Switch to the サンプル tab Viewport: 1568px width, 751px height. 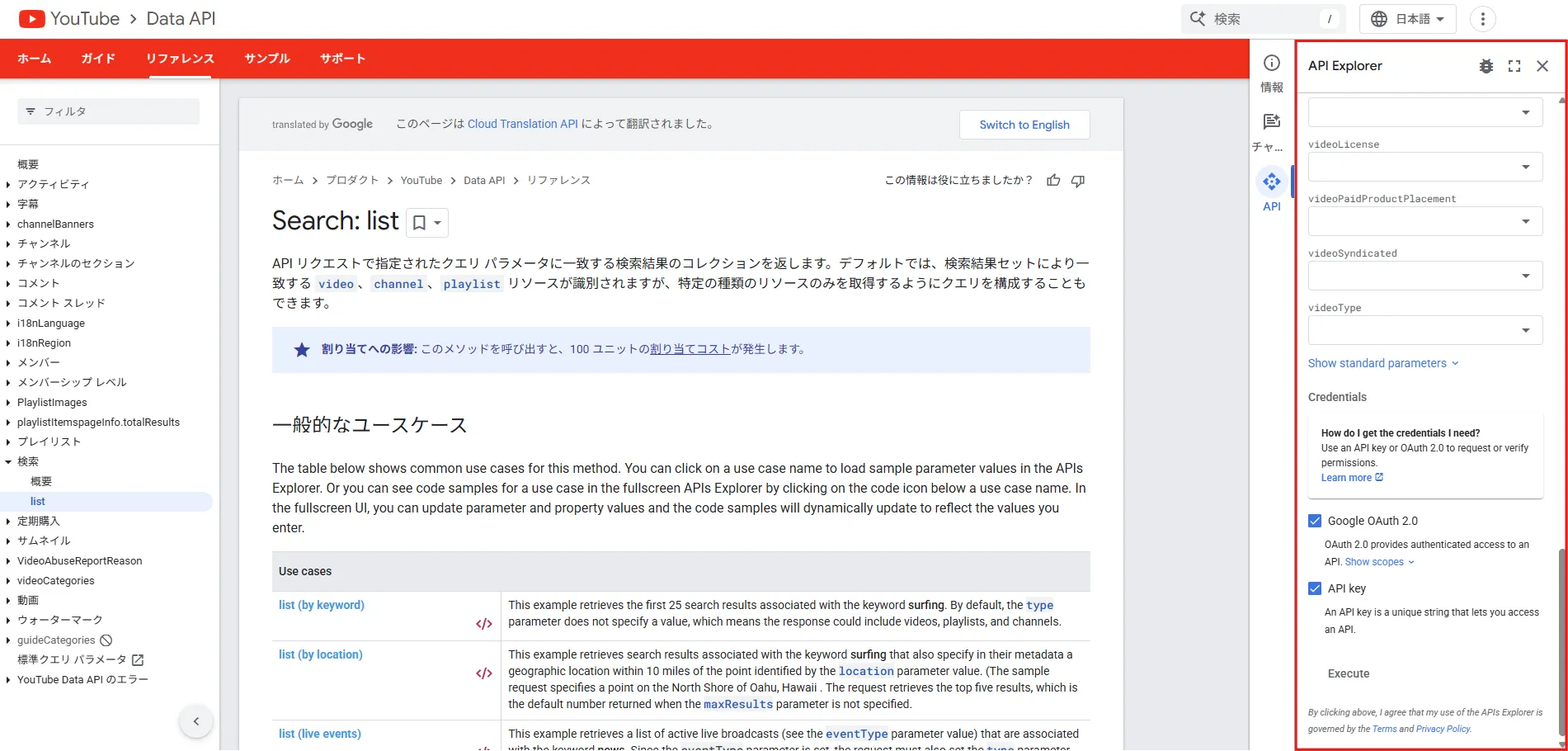pos(267,59)
